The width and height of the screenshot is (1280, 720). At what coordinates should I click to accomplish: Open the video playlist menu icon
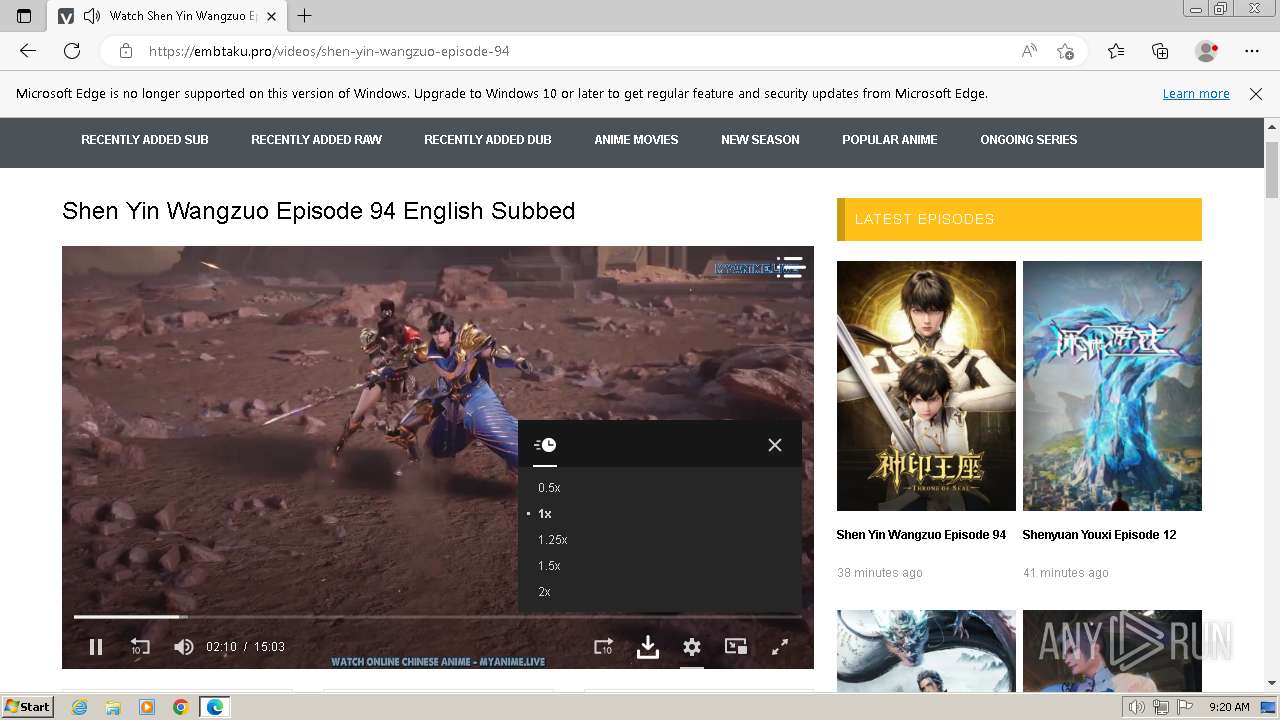790,267
